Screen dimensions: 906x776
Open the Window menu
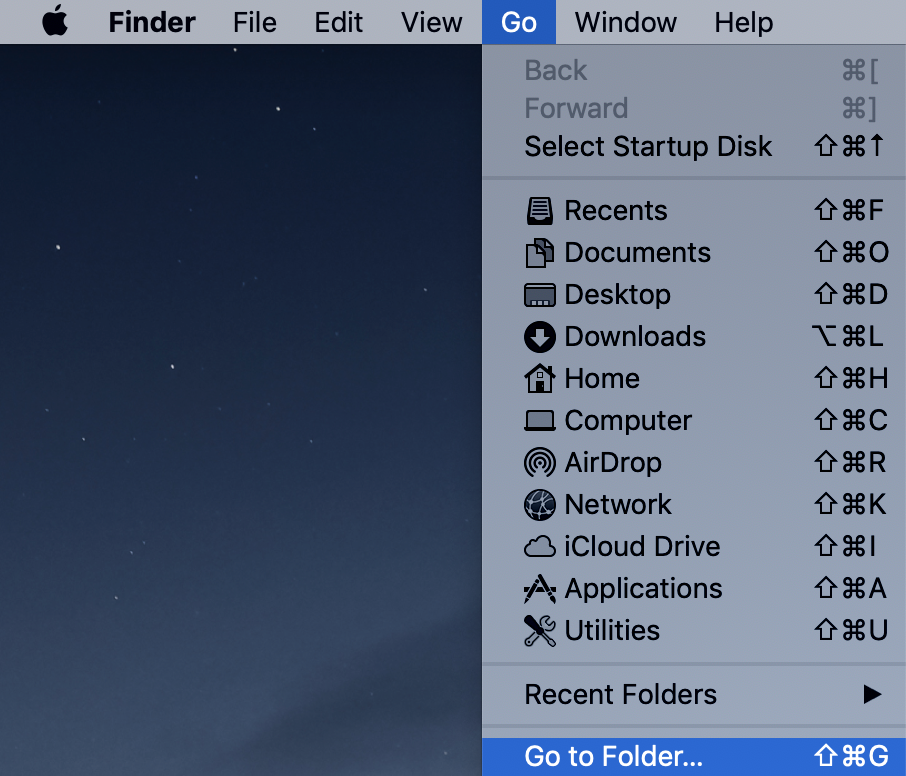pyautogui.click(x=626, y=23)
